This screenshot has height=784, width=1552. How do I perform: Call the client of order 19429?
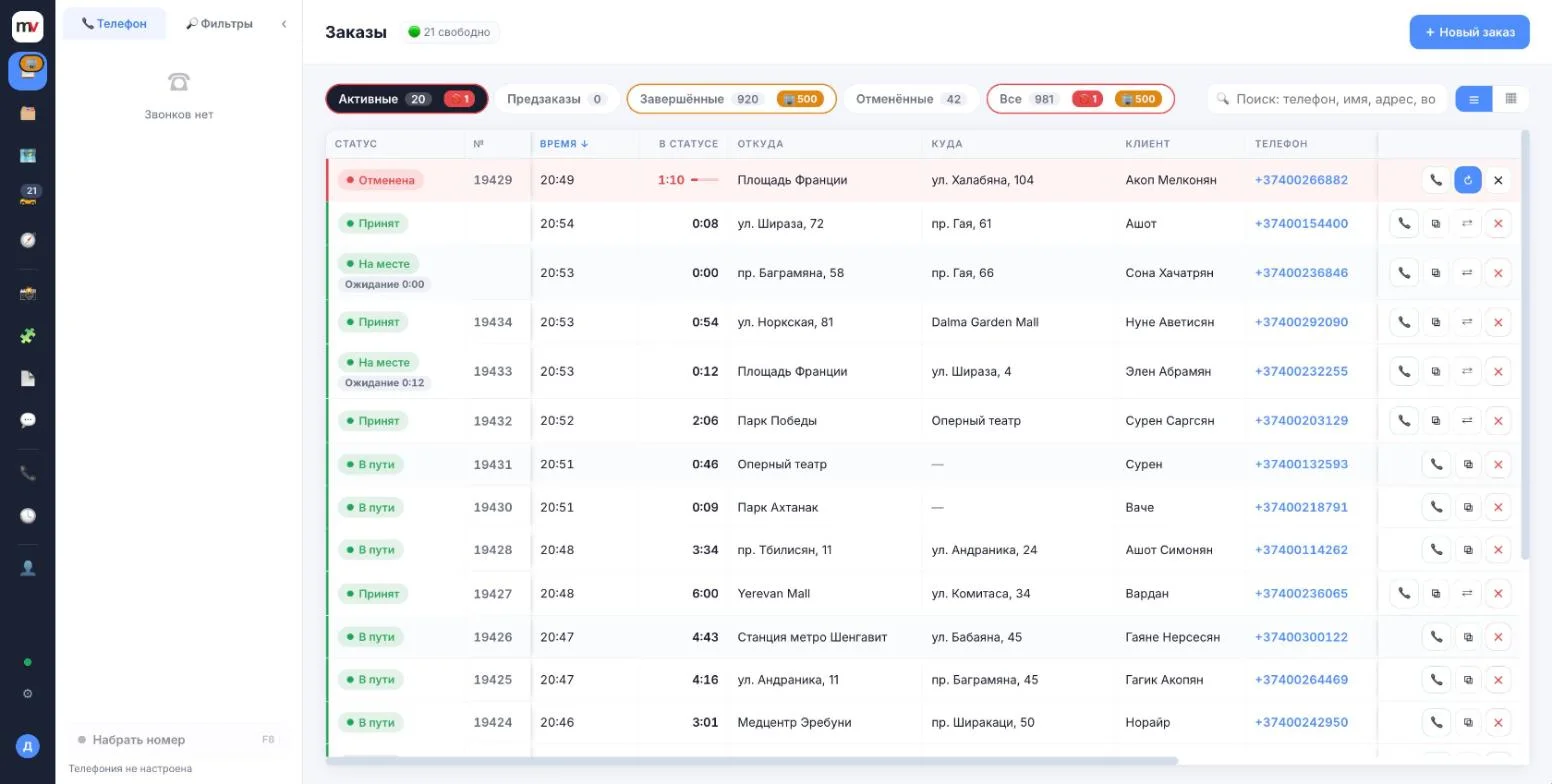(1436, 180)
